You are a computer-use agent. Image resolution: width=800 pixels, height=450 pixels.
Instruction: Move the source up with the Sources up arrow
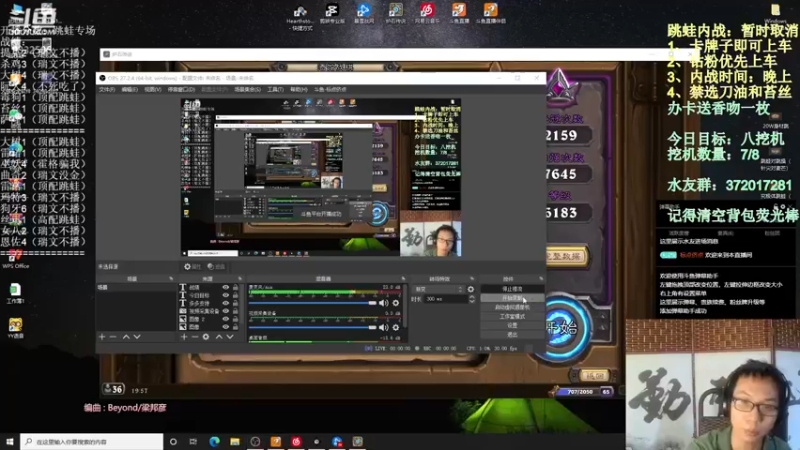coord(219,337)
